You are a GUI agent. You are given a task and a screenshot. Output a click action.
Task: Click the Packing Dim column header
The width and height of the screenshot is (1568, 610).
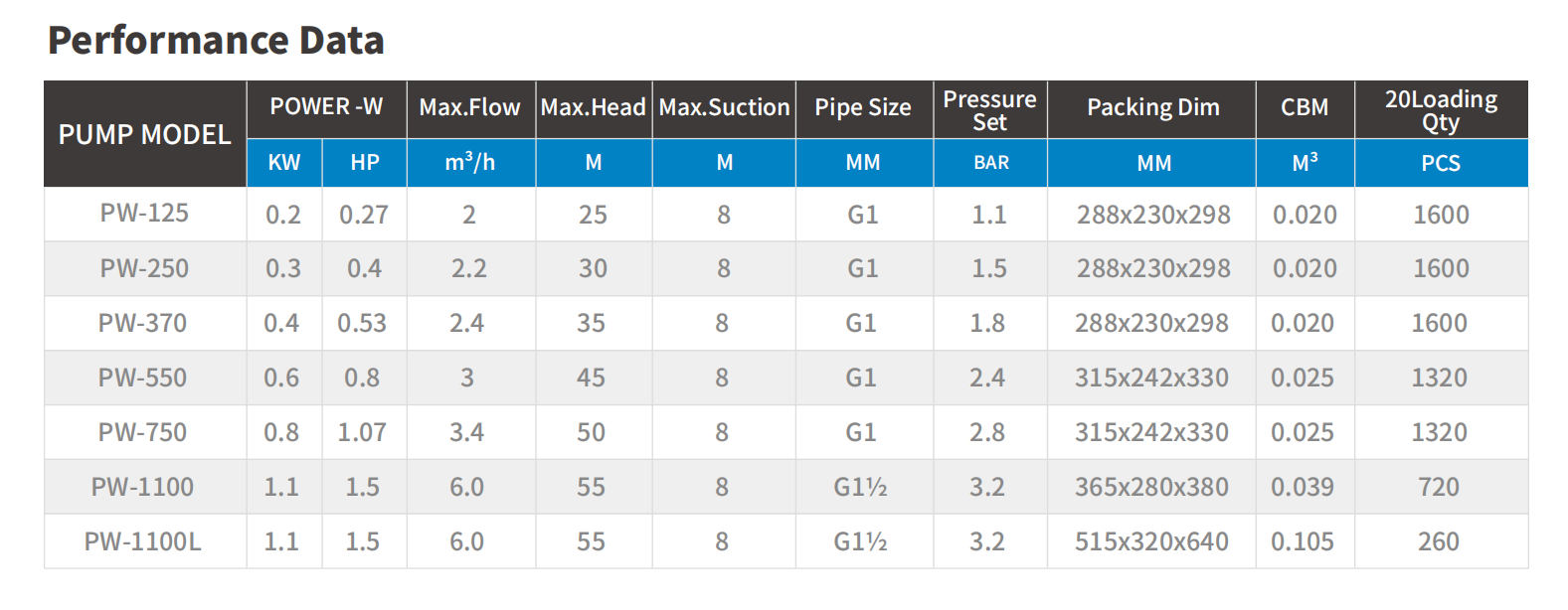(x=1152, y=107)
